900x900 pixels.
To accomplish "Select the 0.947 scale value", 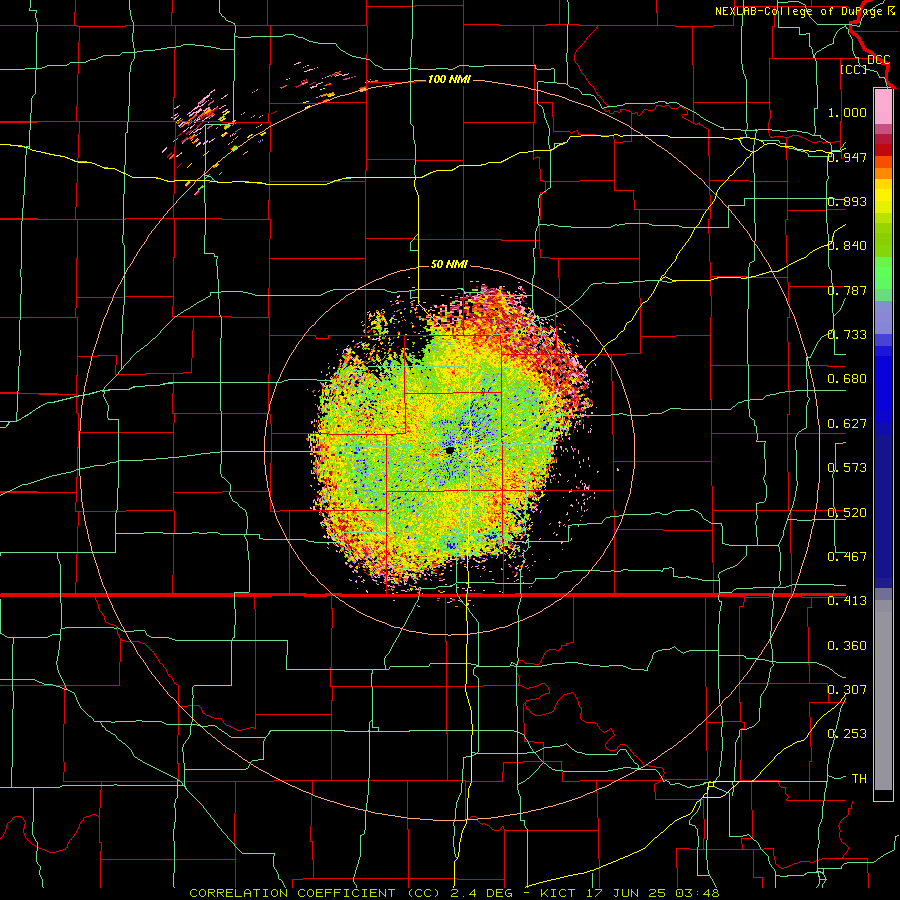I will 847,157.
